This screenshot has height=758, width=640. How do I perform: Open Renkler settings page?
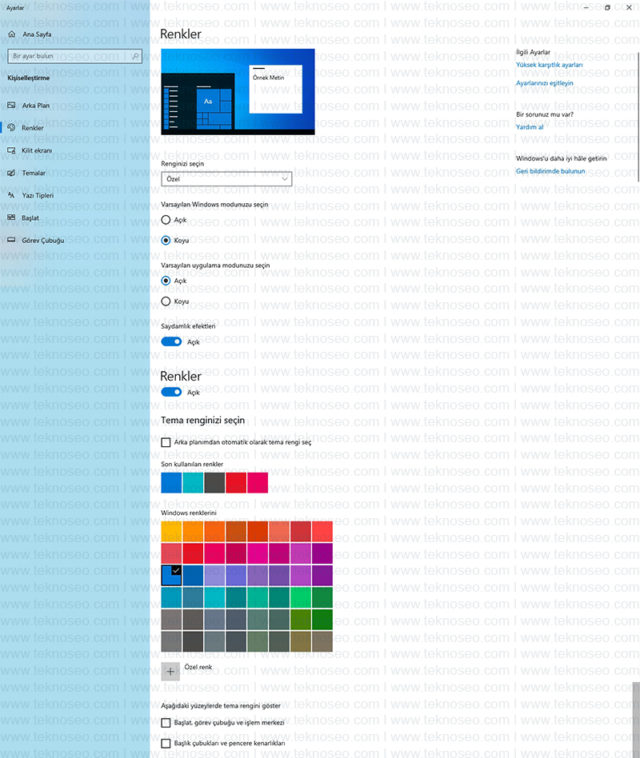click(75, 128)
